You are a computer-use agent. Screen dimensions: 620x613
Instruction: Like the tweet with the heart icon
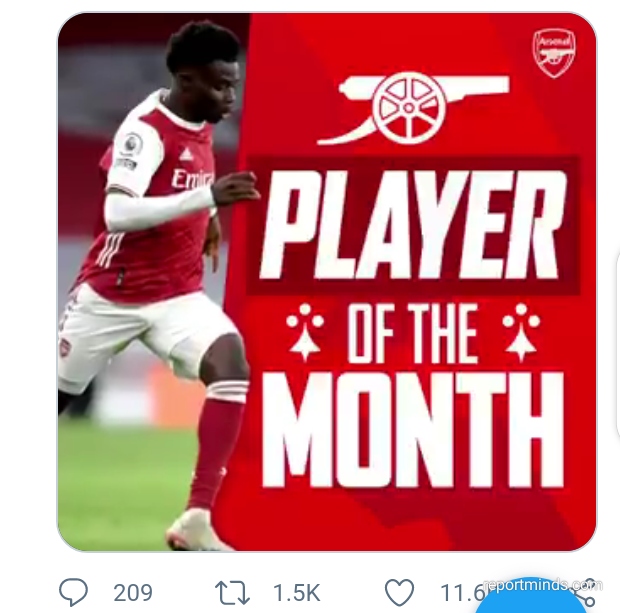tap(399, 592)
